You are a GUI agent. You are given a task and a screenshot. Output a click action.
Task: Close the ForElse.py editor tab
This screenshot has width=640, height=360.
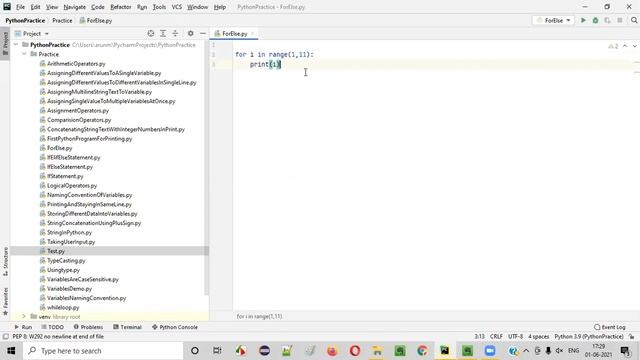coord(253,34)
